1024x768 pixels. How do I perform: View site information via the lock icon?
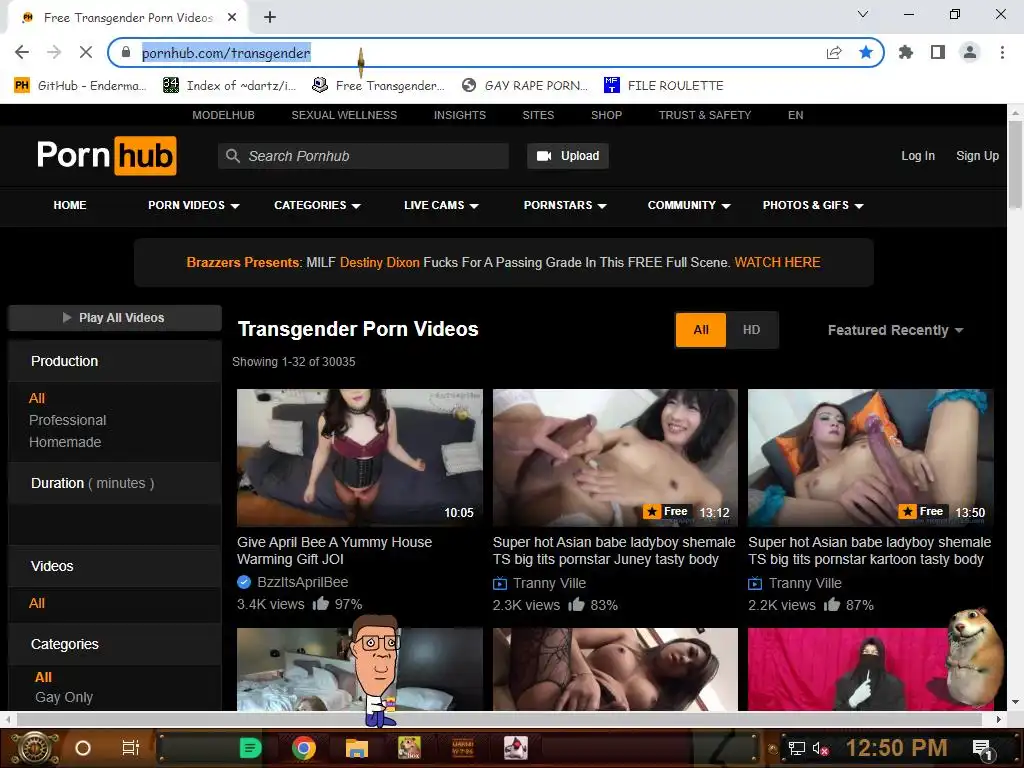click(x=126, y=52)
